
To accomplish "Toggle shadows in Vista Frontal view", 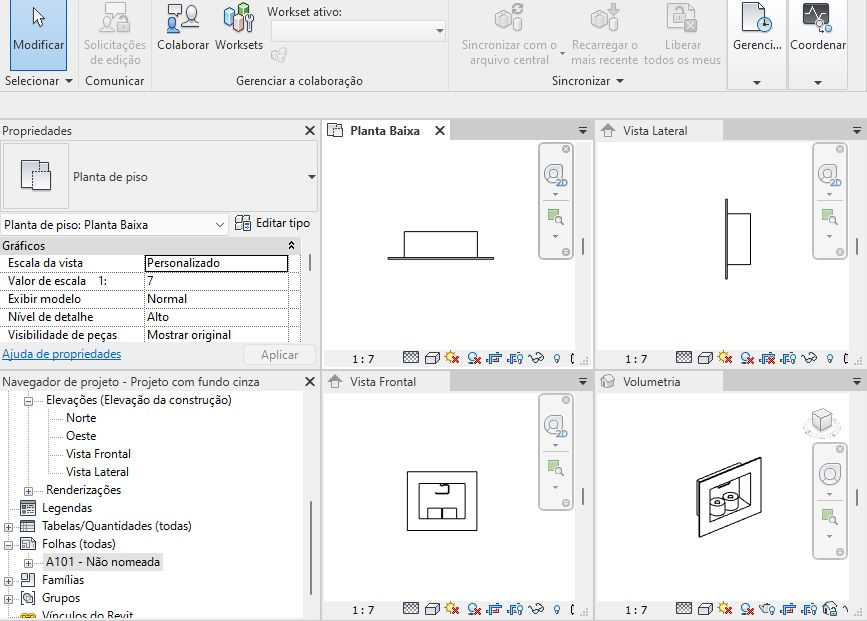I will click(474, 609).
